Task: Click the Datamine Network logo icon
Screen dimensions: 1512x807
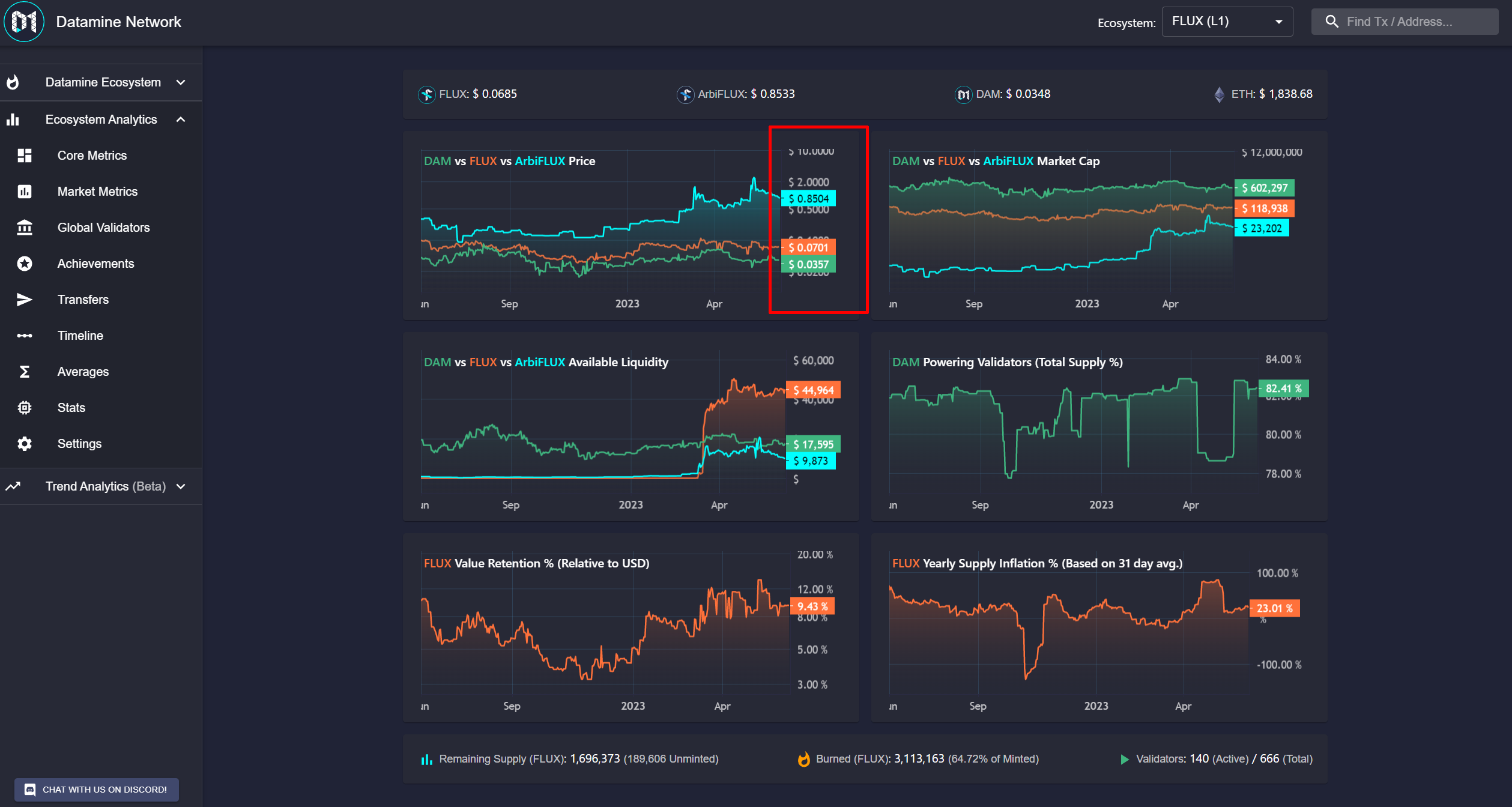Action: pyautogui.click(x=24, y=22)
